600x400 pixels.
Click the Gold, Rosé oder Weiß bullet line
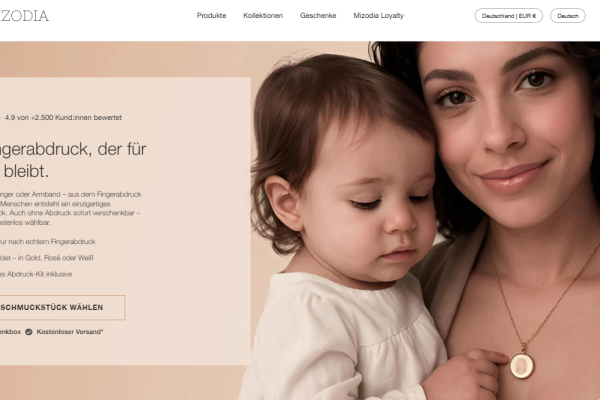pyautogui.click(x=47, y=258)
